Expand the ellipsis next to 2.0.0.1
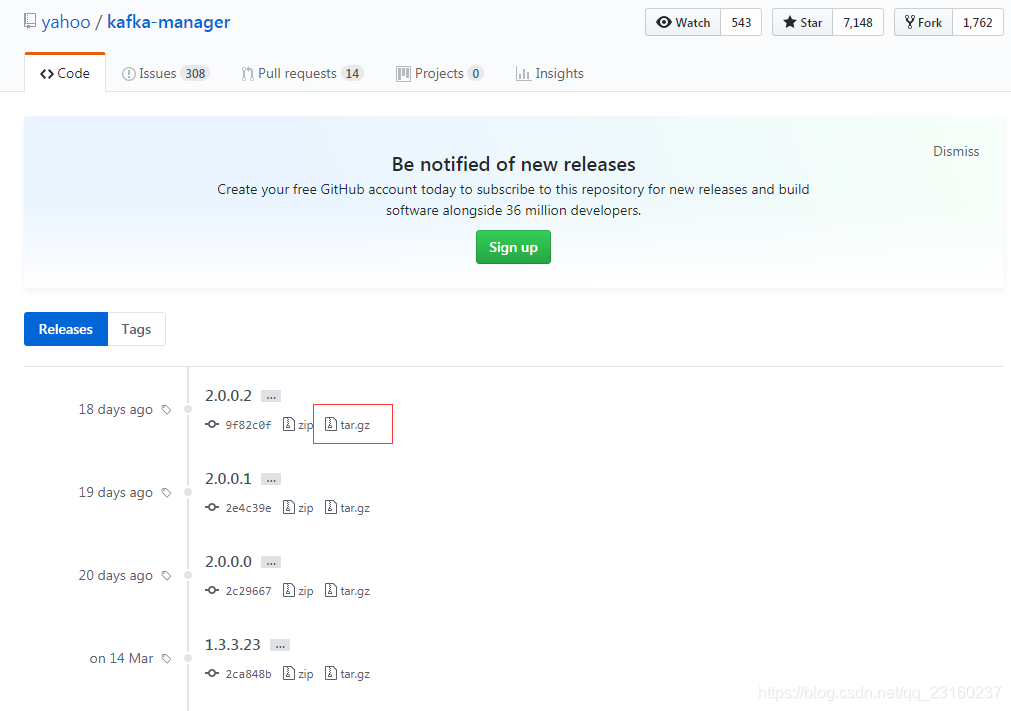The height and width of the screenshot is (711, 1011). coord(271,479)
